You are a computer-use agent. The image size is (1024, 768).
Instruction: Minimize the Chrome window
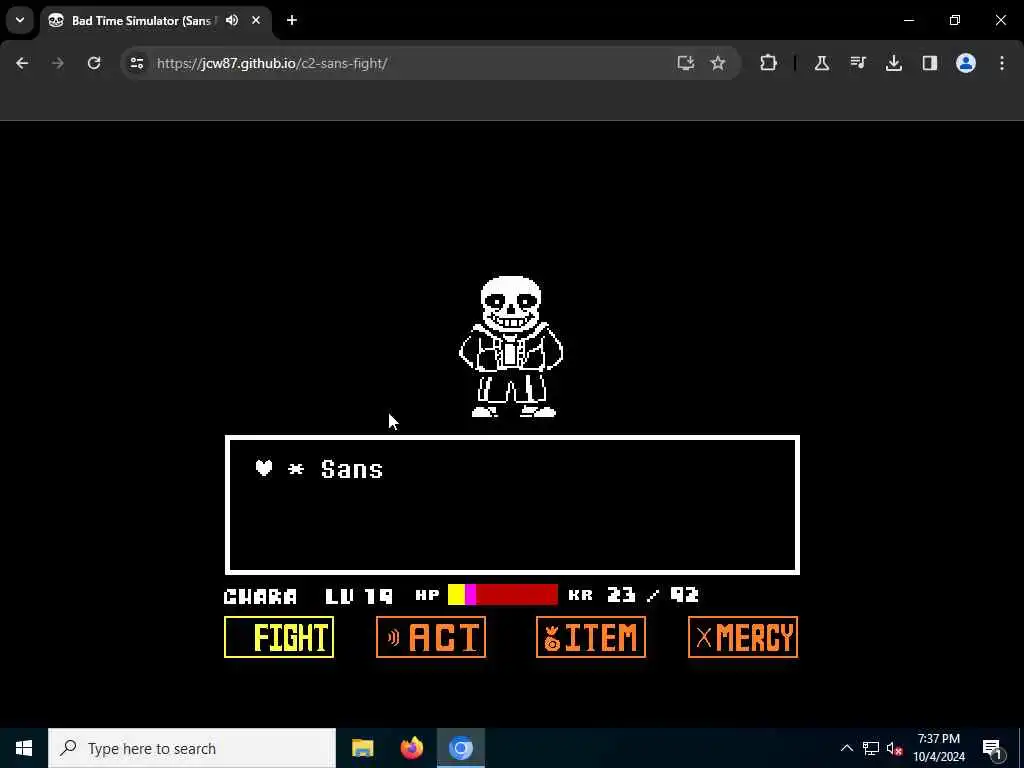[909, 20]
